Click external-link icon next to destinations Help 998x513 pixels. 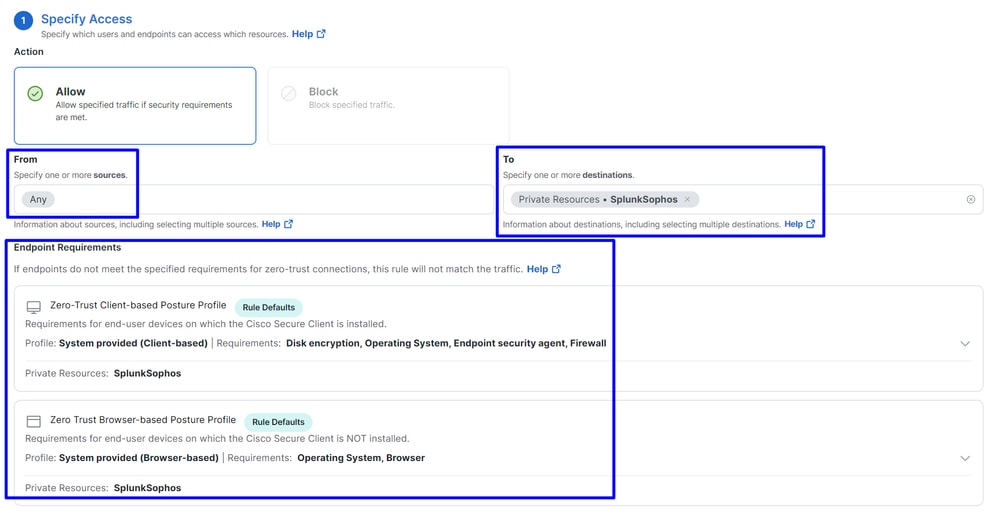click(x=811, y=224)
